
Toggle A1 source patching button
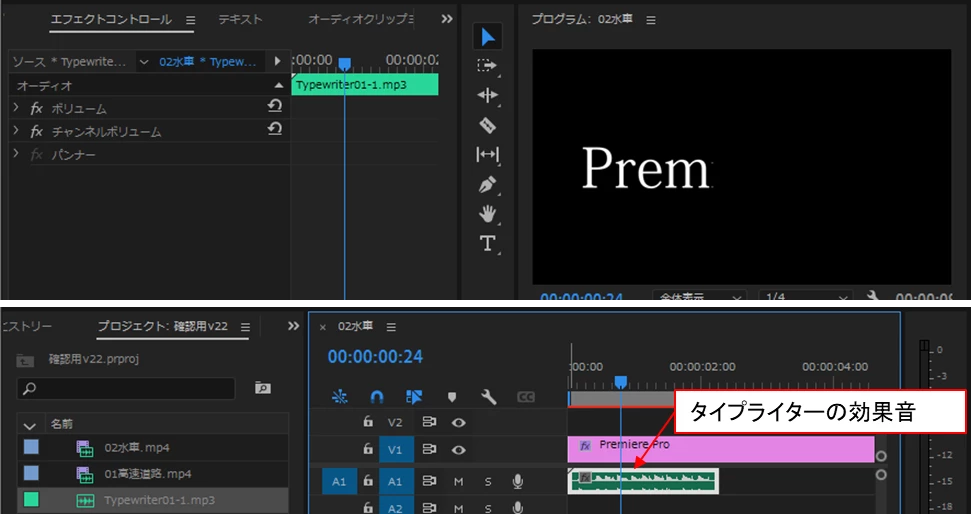point(339,481)
